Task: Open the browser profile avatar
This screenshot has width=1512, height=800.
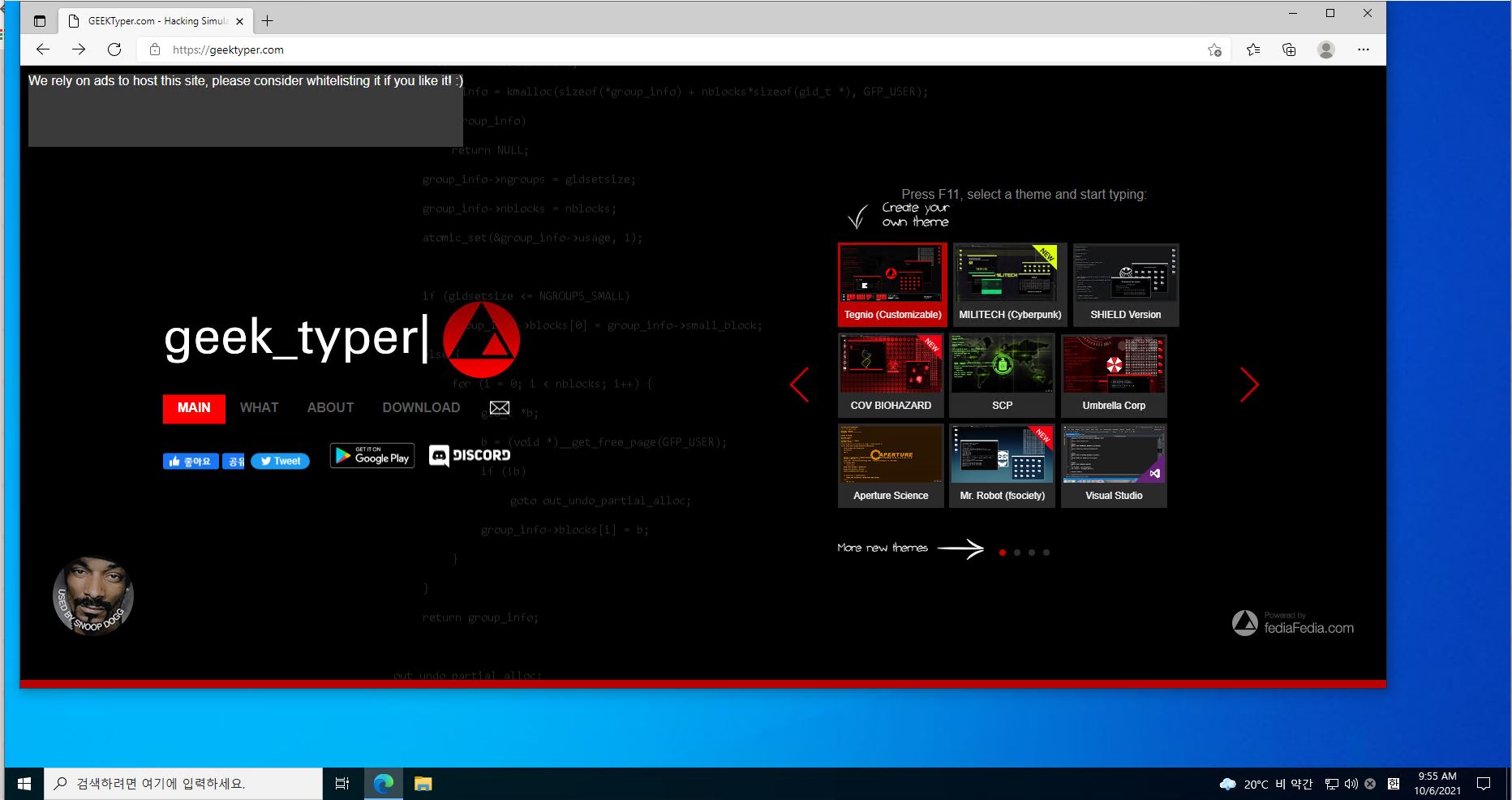Action: 1326,49
